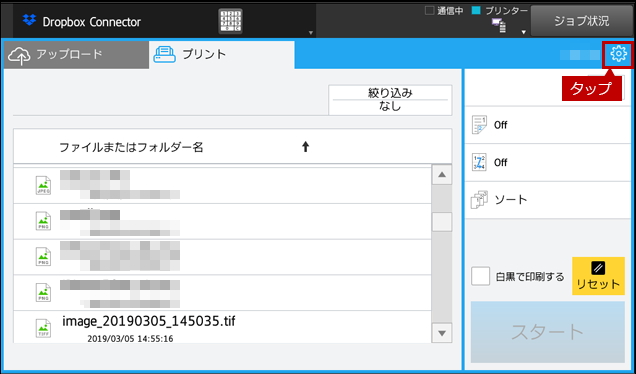This screenshot has height=374, width=636.
Task: Open the numeric keypad icon
Action: [230, 21]
